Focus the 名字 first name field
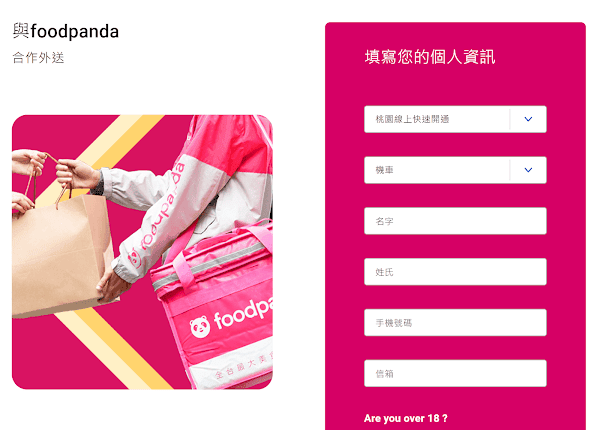Screen dimensions: 600x430 455,221
